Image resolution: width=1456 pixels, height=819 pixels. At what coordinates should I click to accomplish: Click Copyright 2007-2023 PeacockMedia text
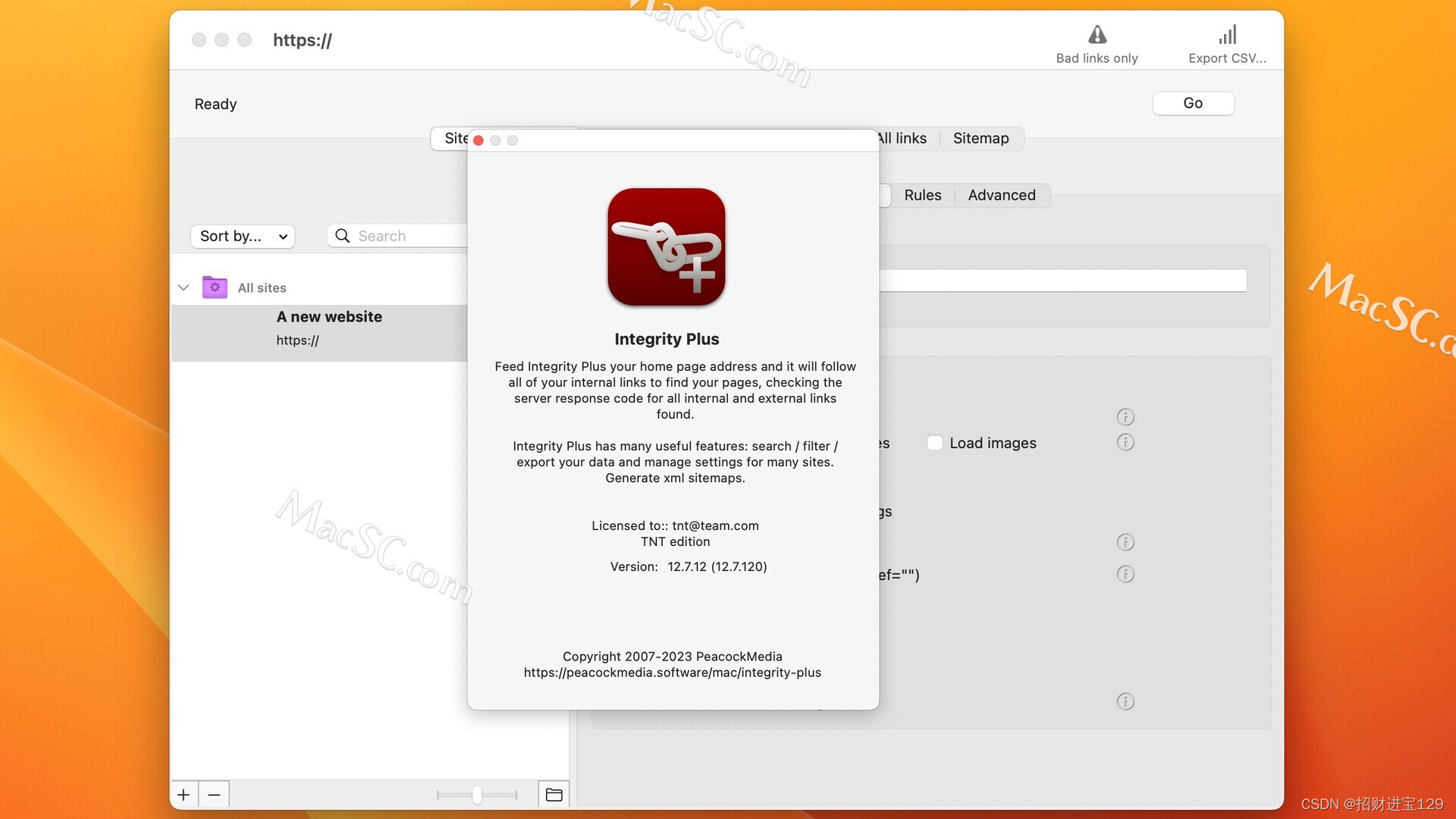(x=673, y=657)
